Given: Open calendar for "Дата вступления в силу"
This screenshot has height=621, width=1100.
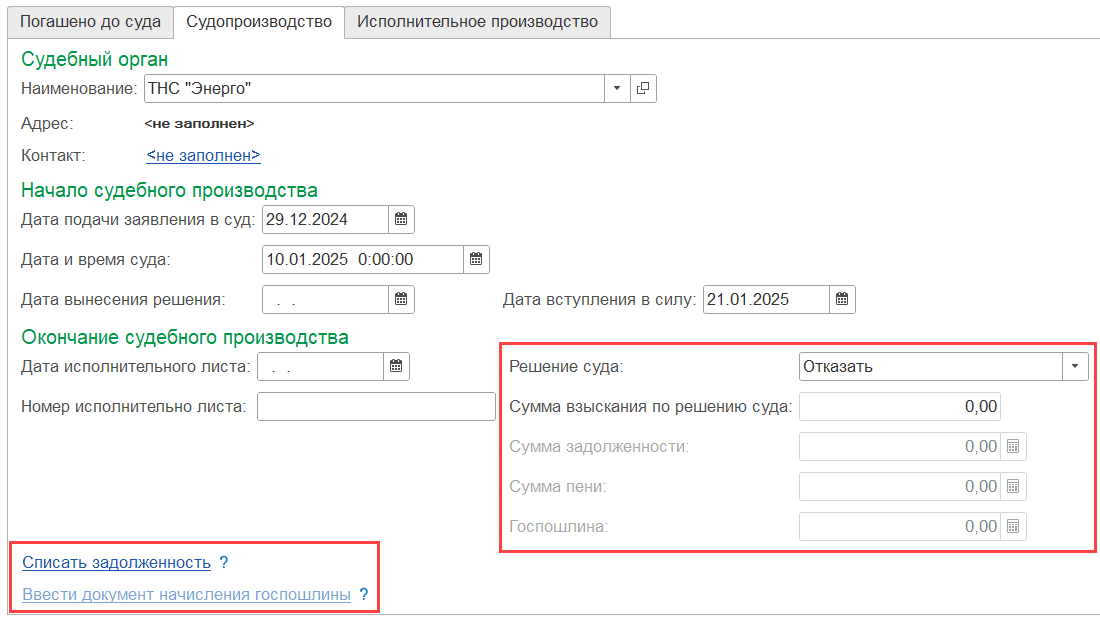Looking at the screenshot, I should coord(841,299).
